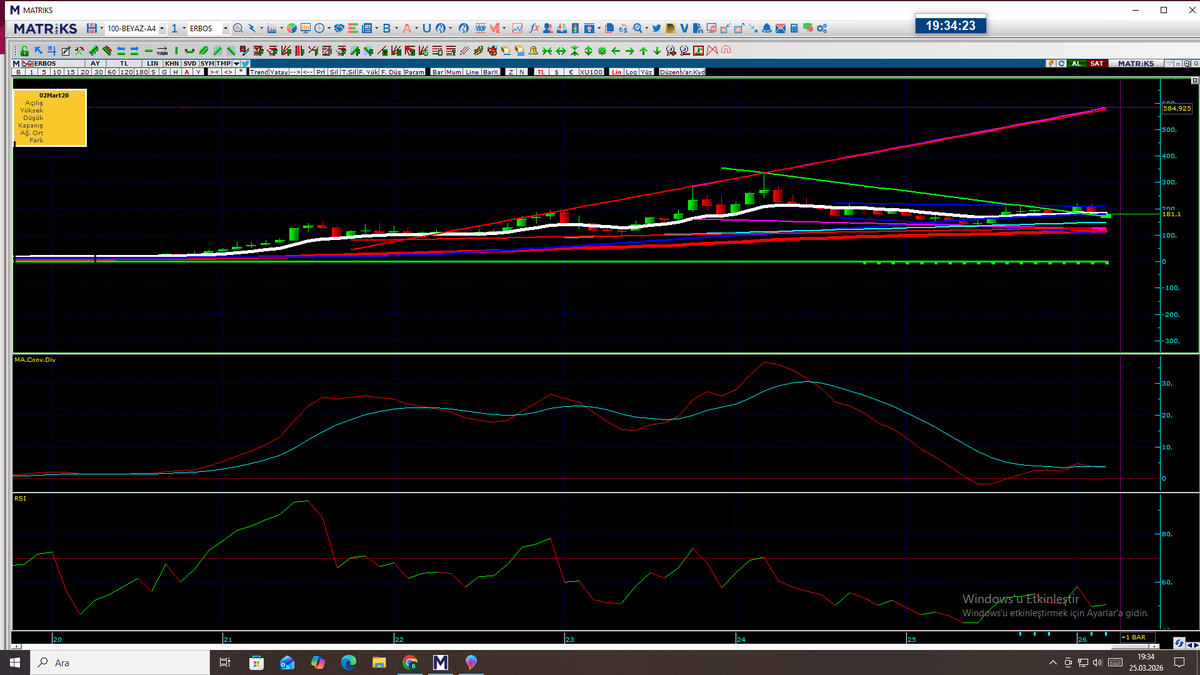The height and width of the screenshot is (675, 1200).
Task: Open the gears settings icon in main toolbar
Action: point(822,28)
